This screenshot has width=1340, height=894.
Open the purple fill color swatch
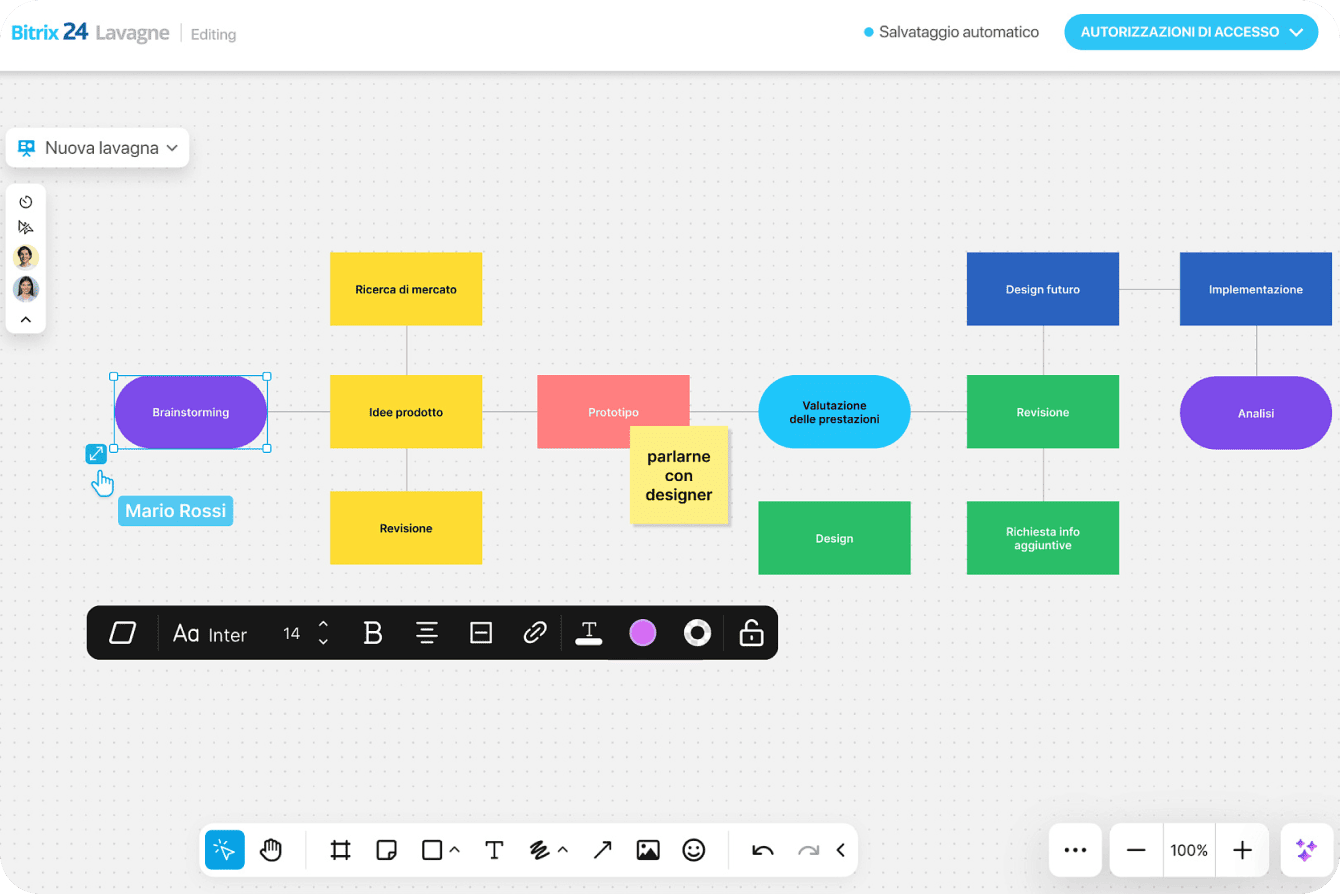642,633
